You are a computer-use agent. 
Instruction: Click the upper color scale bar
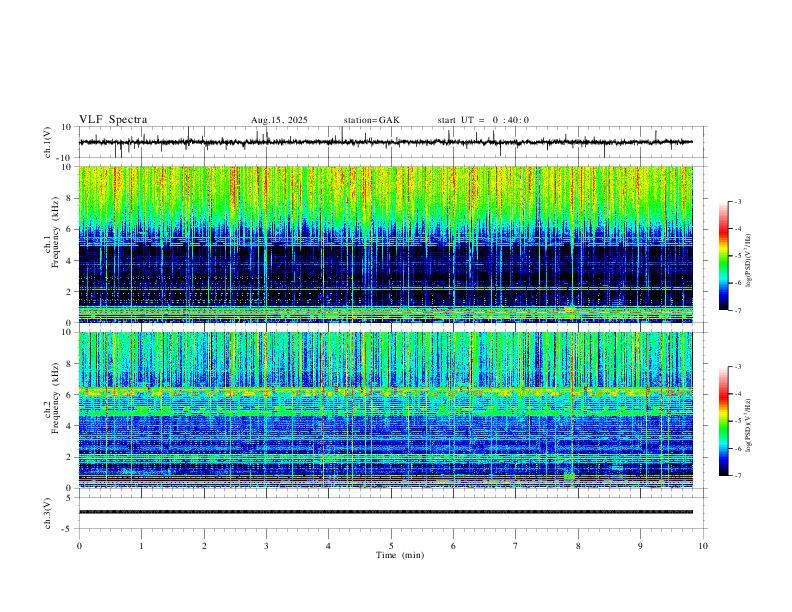(723, 256)
